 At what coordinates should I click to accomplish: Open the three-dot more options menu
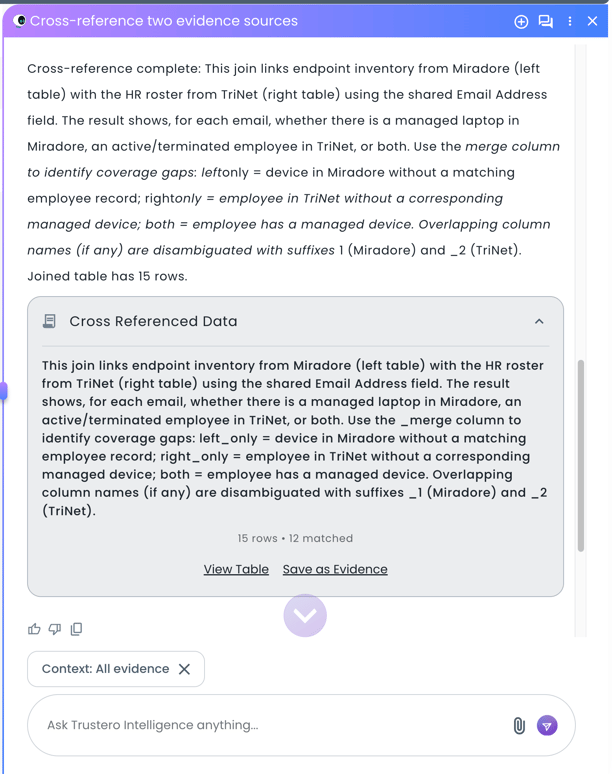[x=570, y=21]
